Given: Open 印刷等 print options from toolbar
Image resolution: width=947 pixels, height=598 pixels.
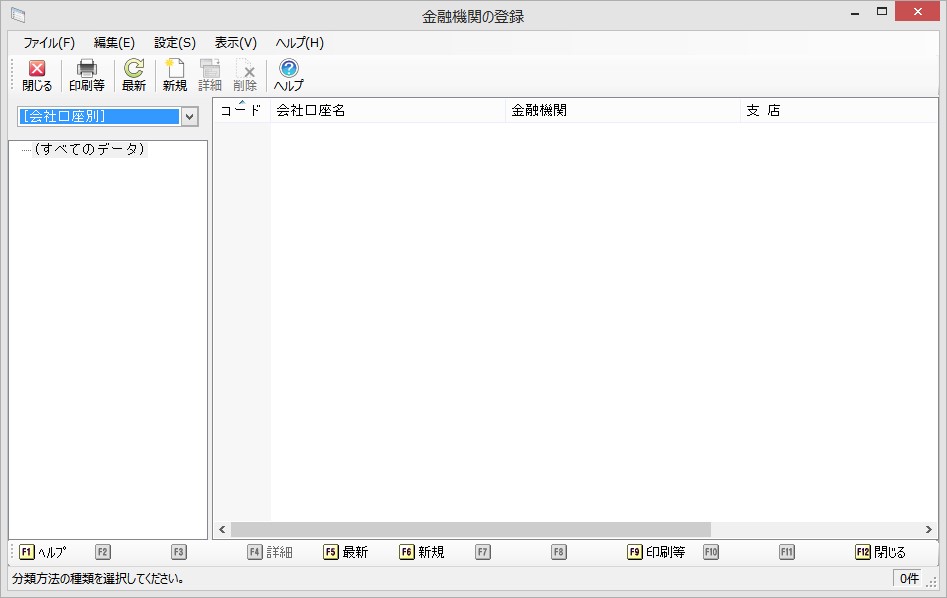Looking at the screenshot, I should 87,75.
